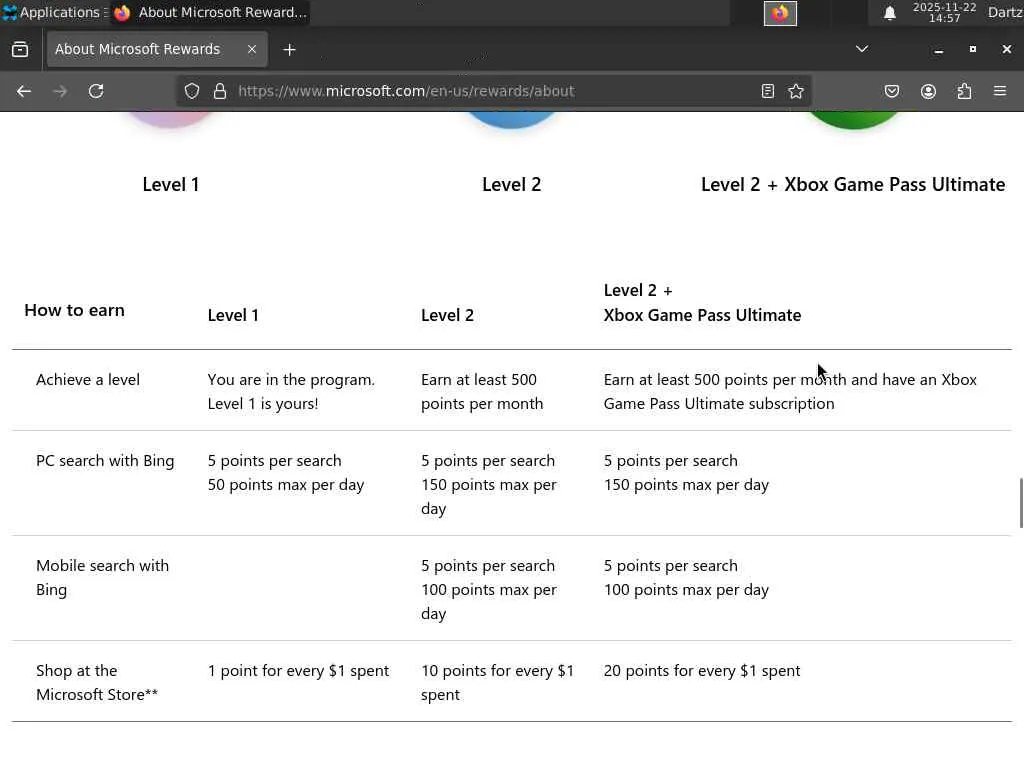
Task: Click 'Level 2 + Xbox Game Pass Ultimate' heading
Action: coord(853,185)
